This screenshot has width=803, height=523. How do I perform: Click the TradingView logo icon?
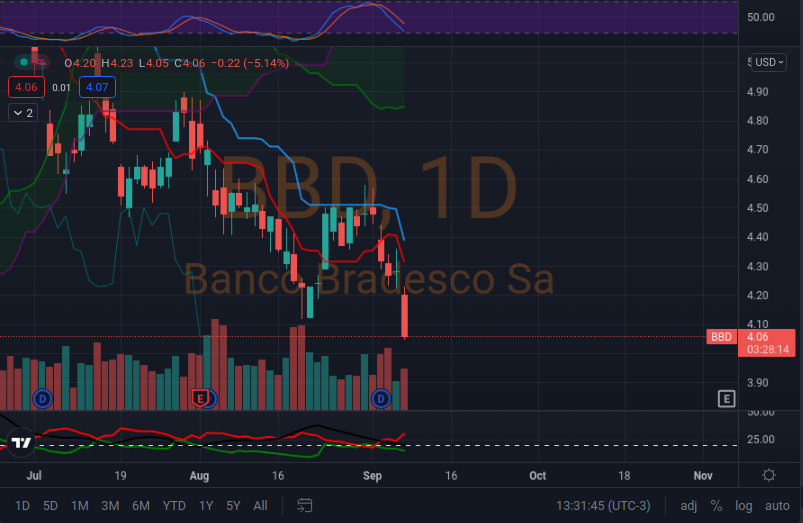(x=21, y=441)
